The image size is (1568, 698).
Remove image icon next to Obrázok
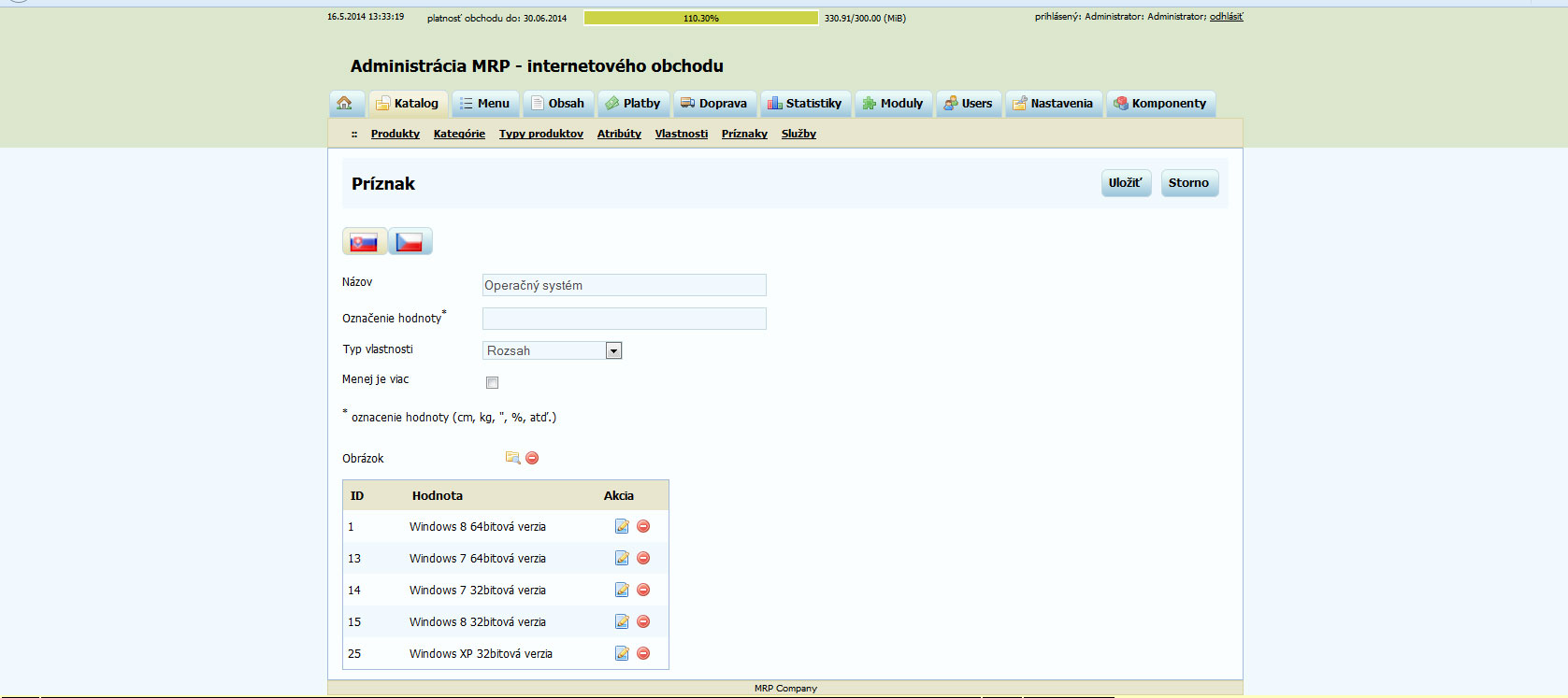point(532,458)
